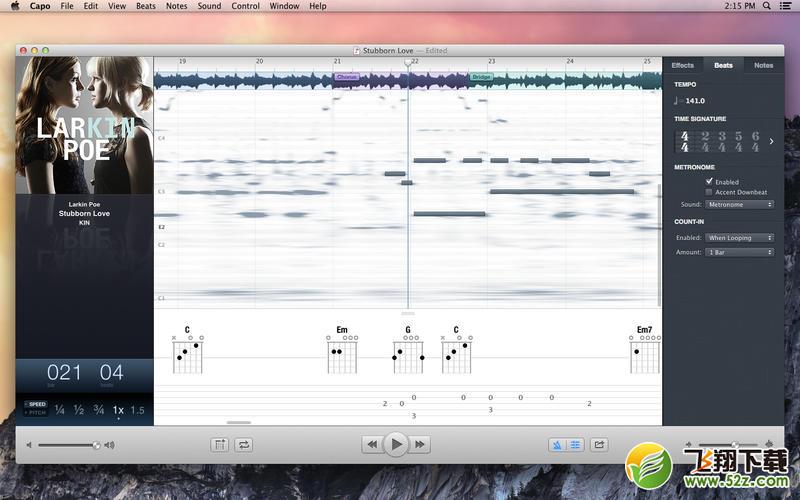
Task: Select the 3/4 time signature
Action: pos(721,141)
